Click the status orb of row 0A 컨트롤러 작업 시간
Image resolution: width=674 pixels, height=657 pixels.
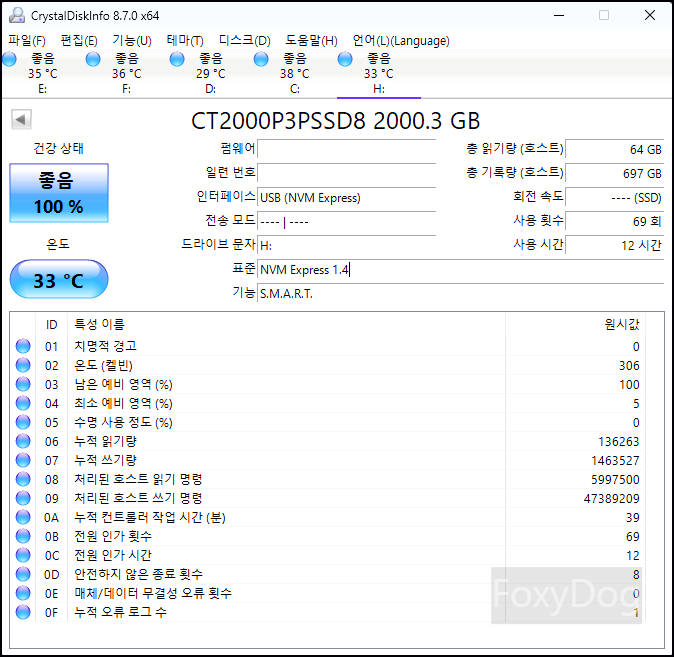[23, 517]
